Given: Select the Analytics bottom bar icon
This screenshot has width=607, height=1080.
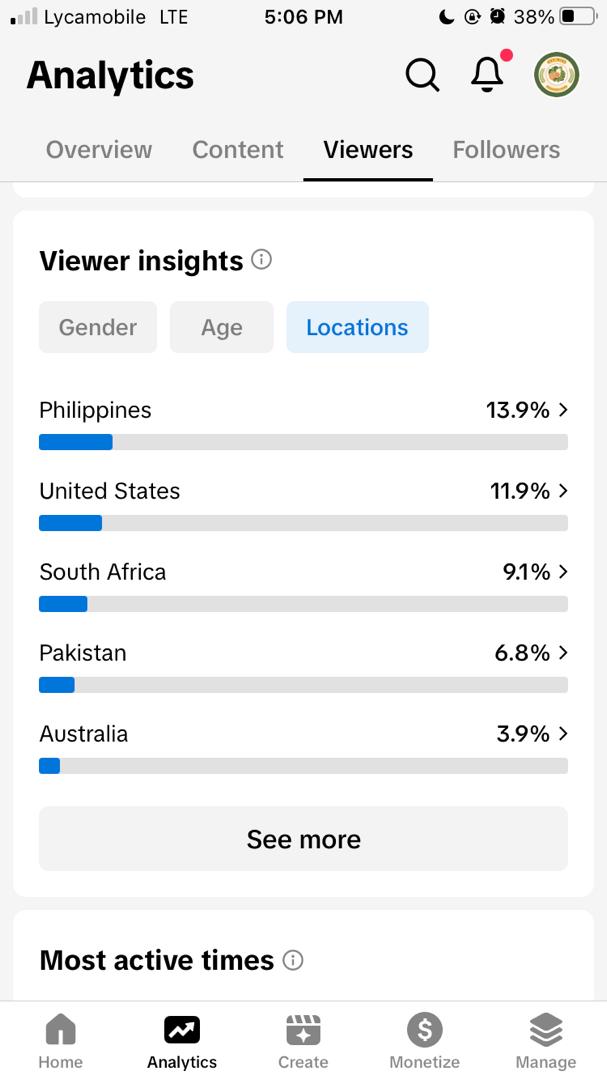Looking at the screenshot, I should (x=182, y=1041).
